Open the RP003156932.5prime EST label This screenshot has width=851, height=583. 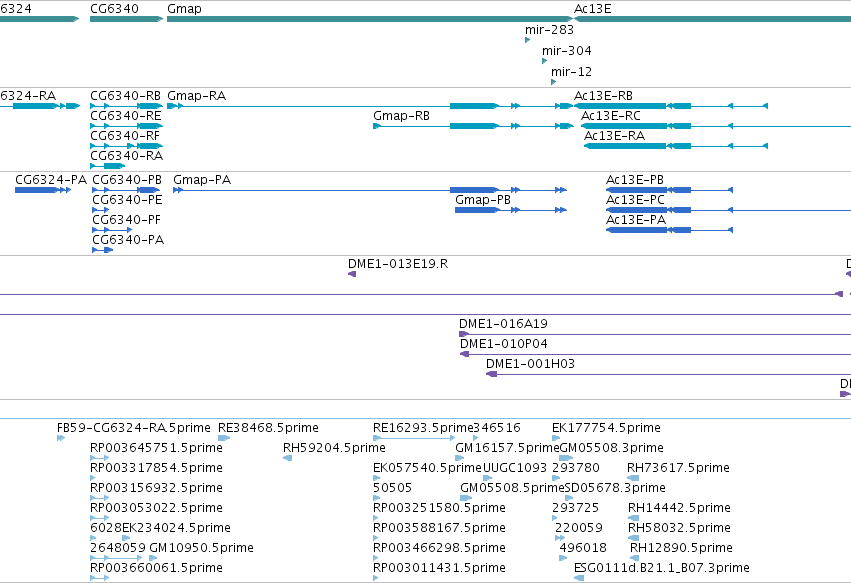click(156, 488)
